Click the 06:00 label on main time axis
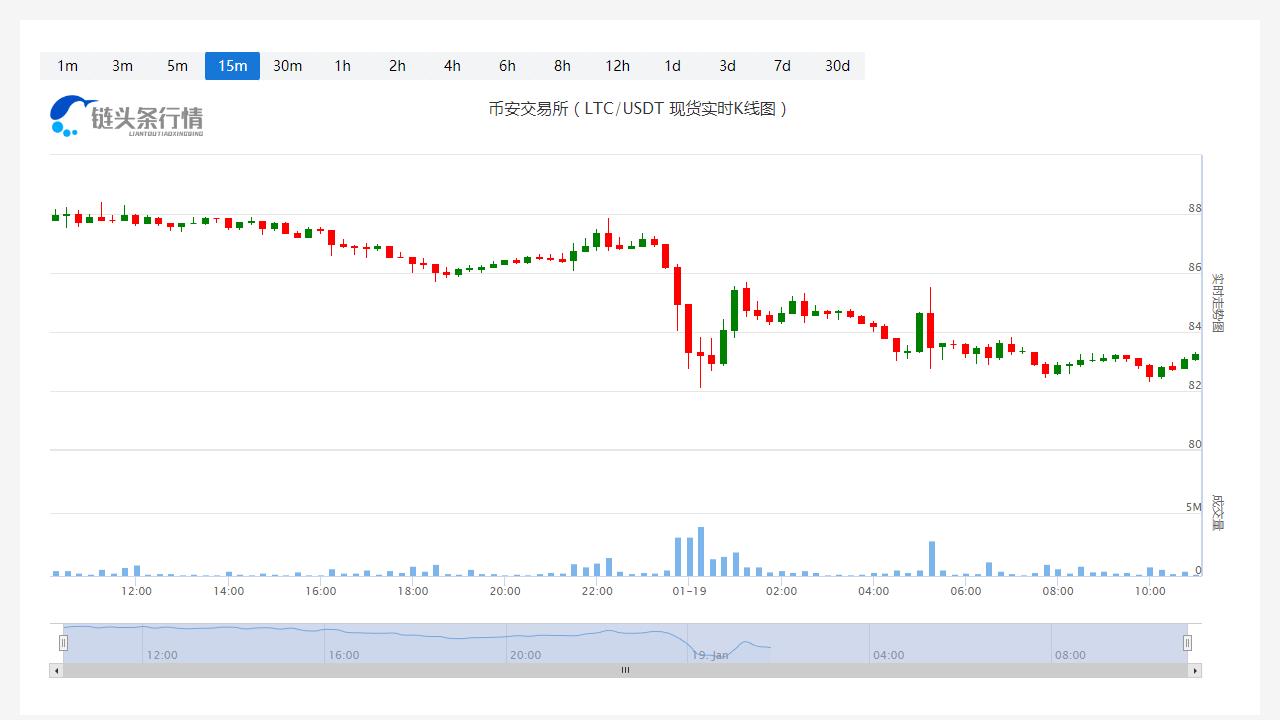The width and height of the screenshot is (1280, 720). pos(966,591)
